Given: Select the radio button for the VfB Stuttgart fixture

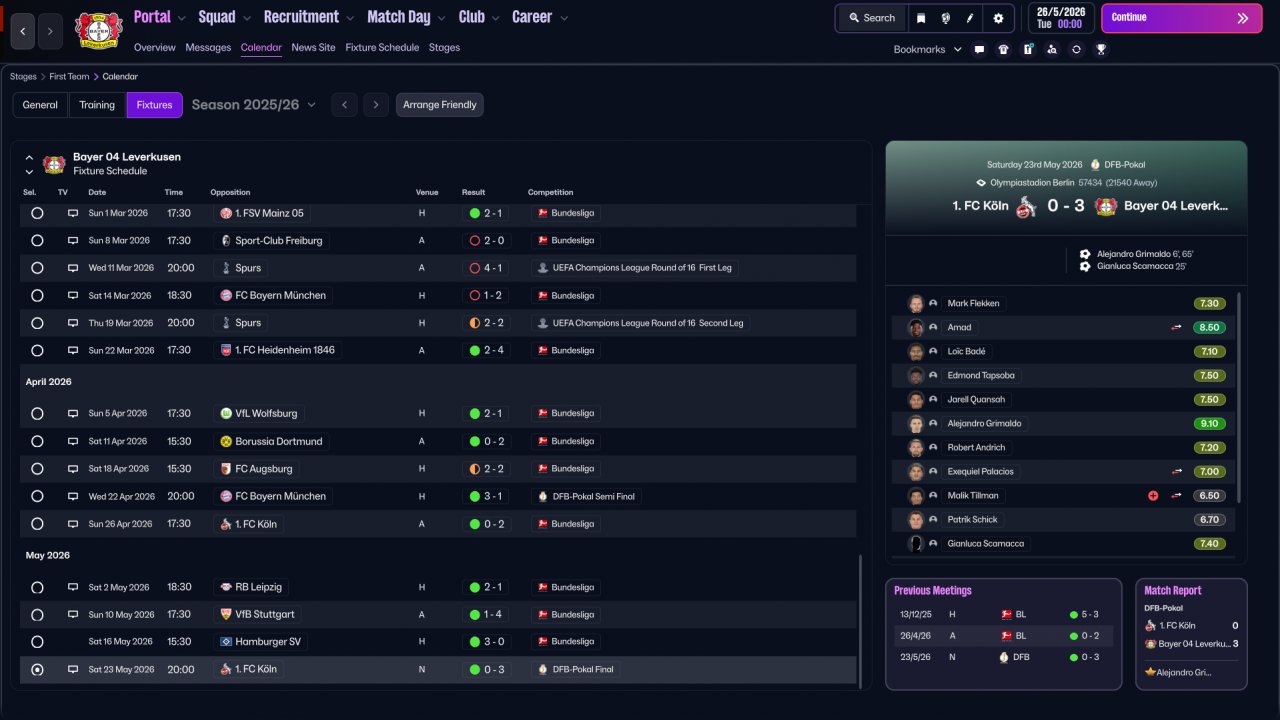Looking at the screenshot, I should coord(37,615).
